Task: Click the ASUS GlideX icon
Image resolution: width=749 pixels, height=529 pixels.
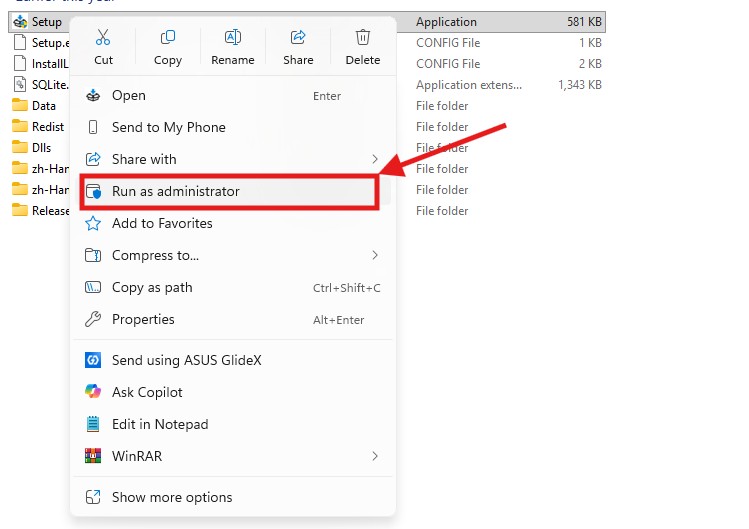Action: [x=93, y=360]
